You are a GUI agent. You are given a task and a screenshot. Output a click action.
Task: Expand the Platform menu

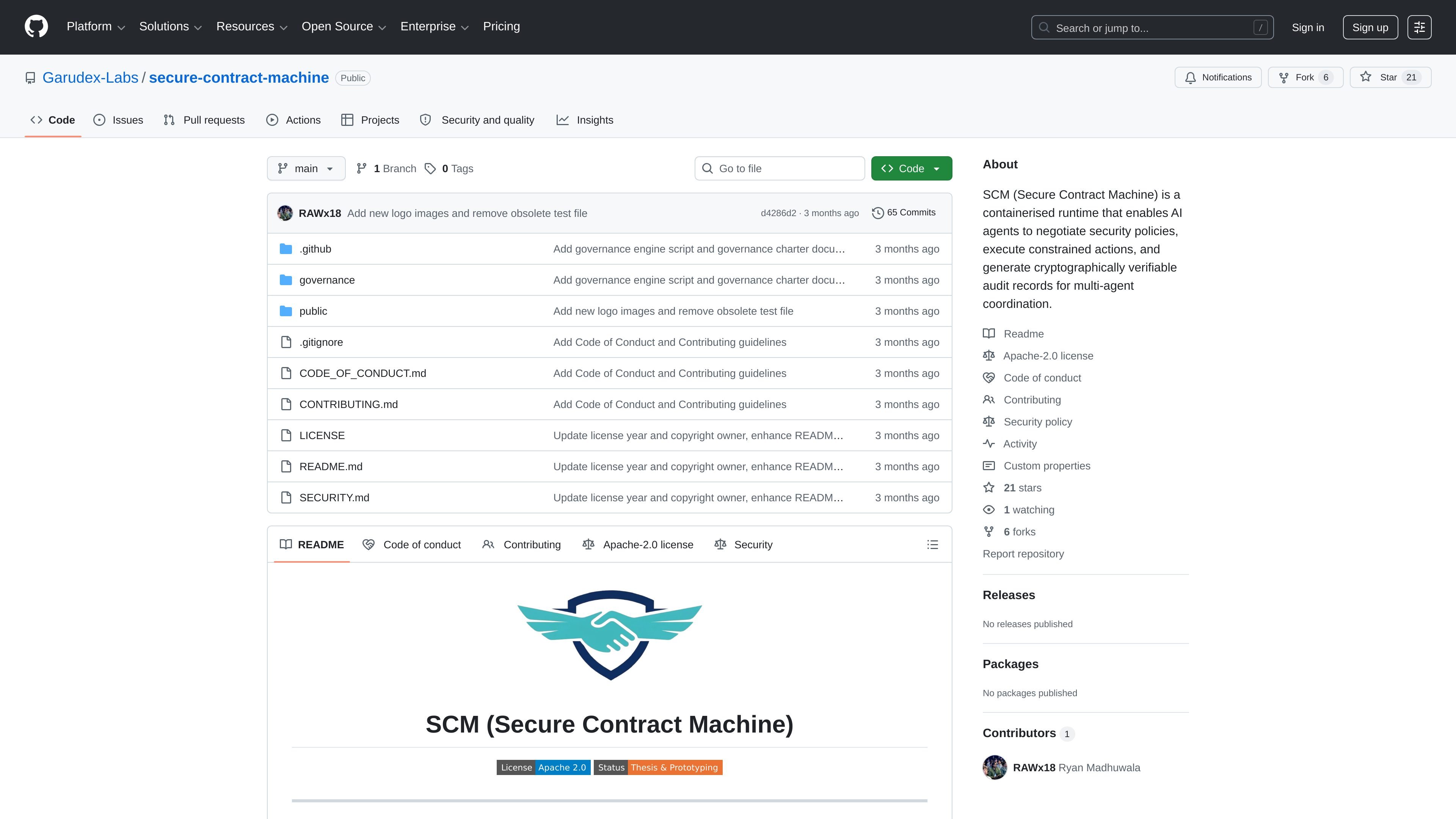96,27
